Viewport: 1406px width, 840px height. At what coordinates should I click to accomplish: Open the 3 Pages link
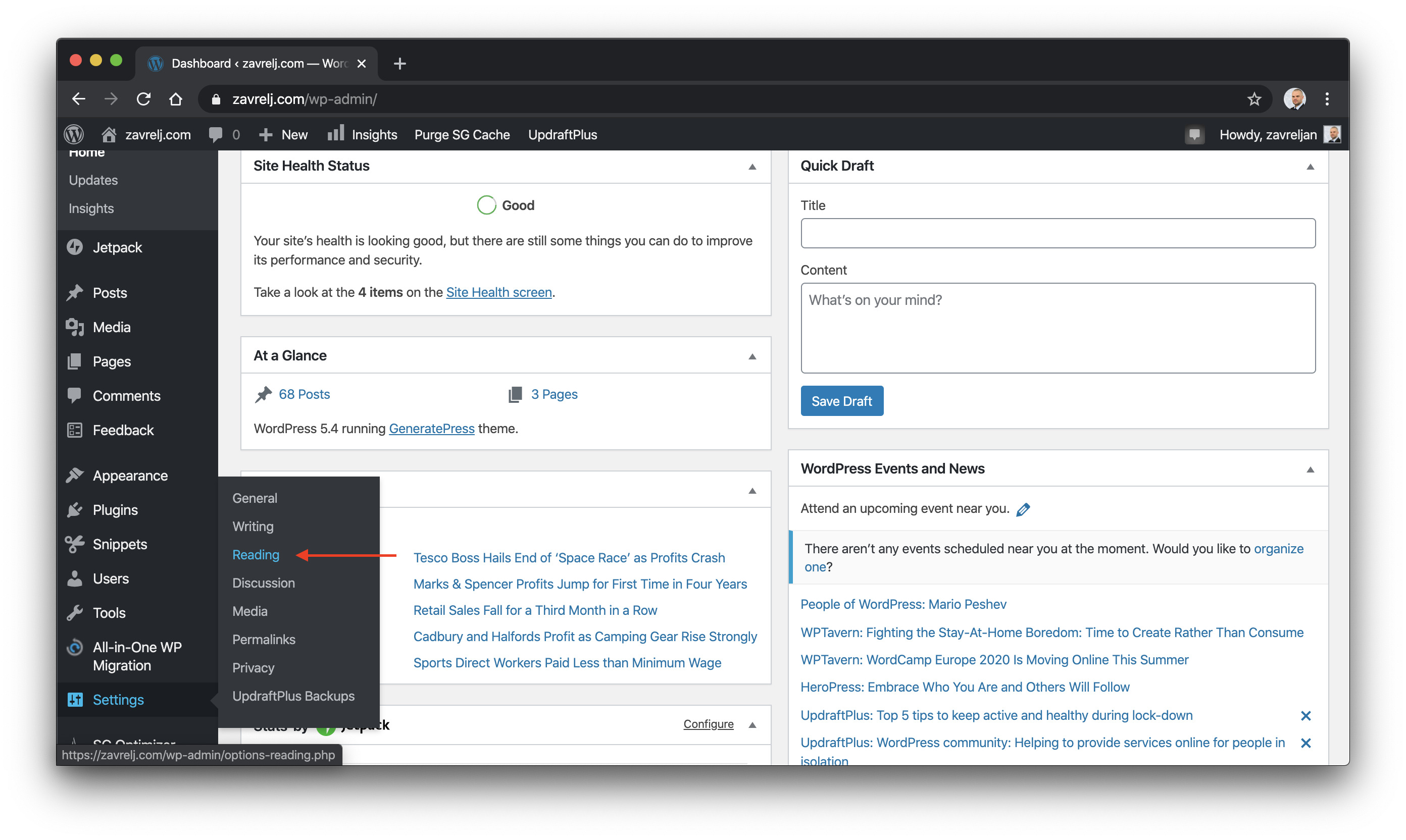click(554, 394)
